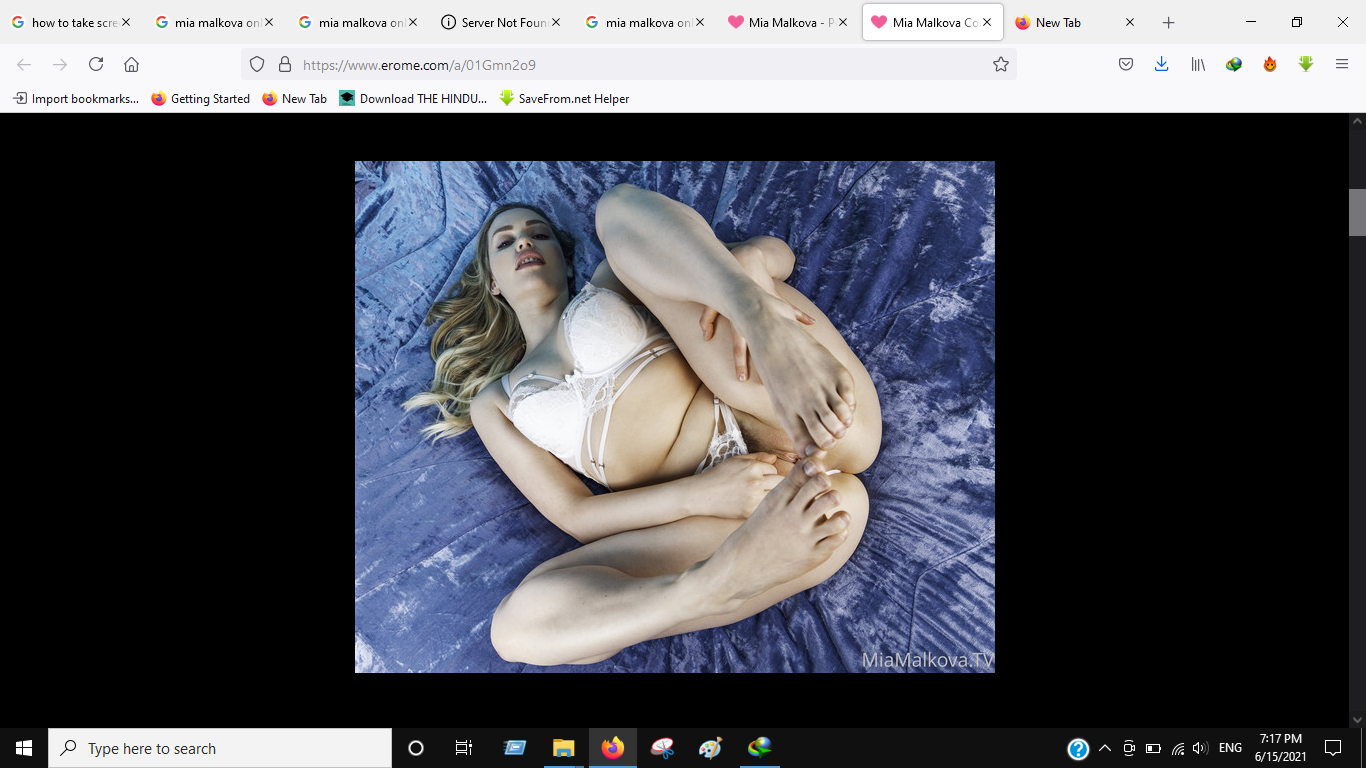Save page to Pocket
The image size is (1366, 768).
[x=1125, y=64]
